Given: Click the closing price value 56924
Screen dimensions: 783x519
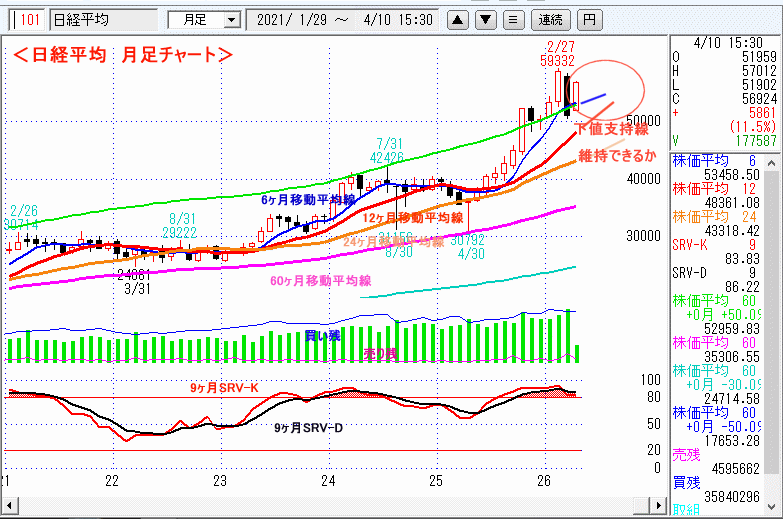Looking at the screenshot, I should pyautogui.click(x=759, y=99).
